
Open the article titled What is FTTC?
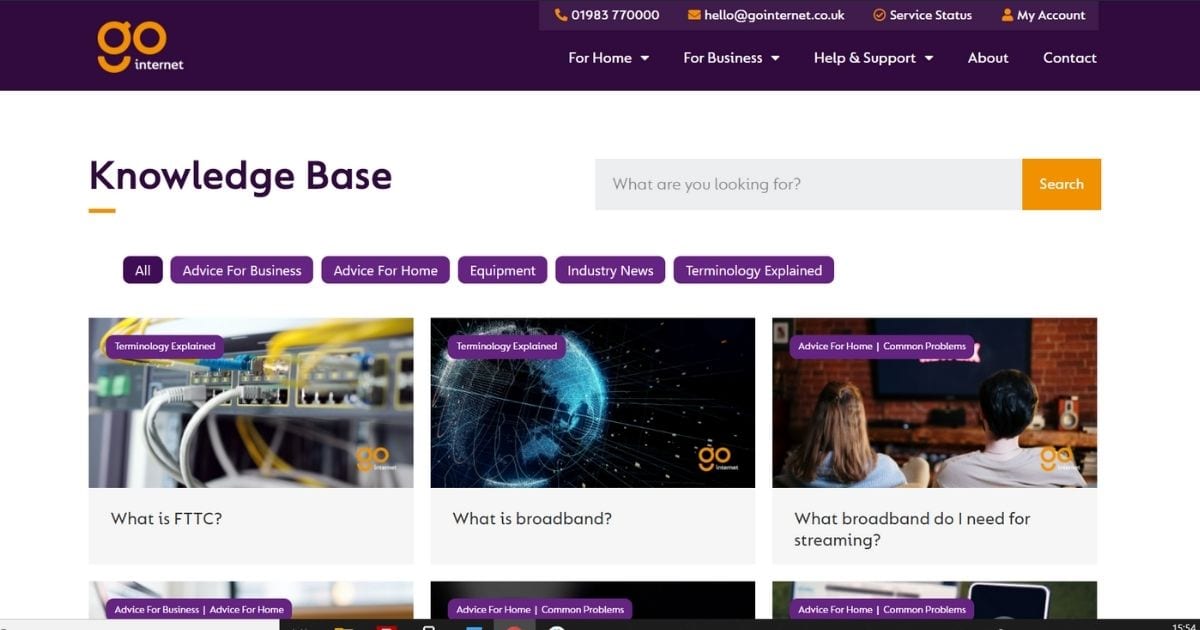point(166,519)
